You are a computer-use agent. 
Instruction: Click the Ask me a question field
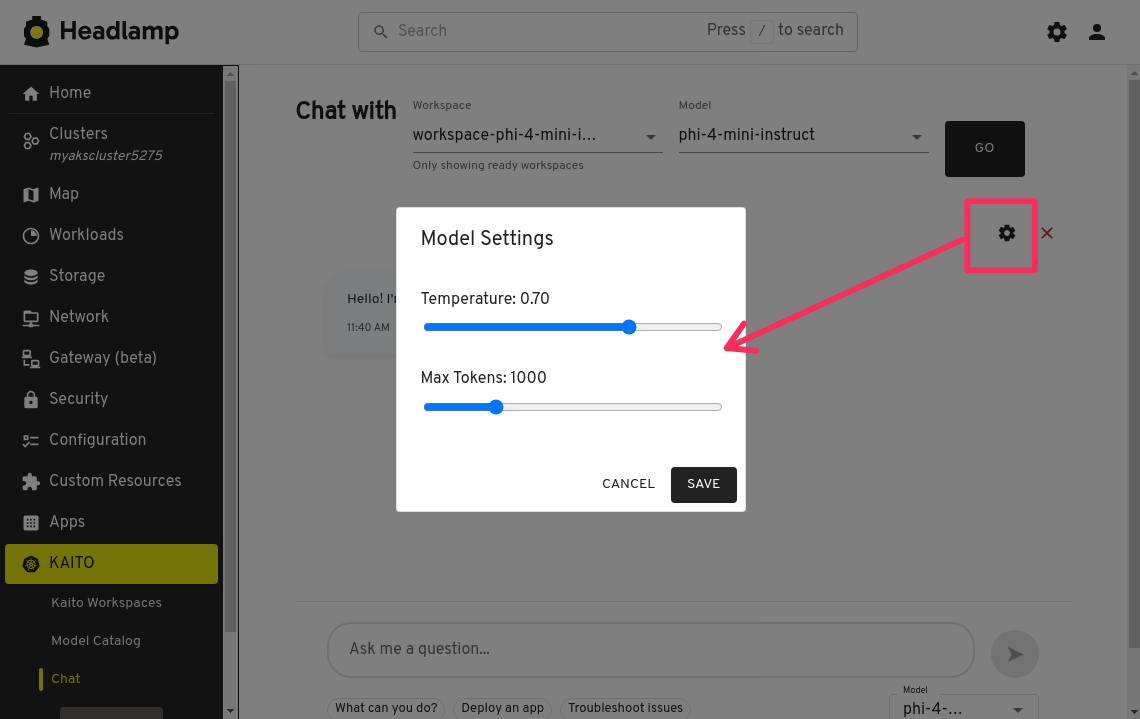[x=650, y=649]
